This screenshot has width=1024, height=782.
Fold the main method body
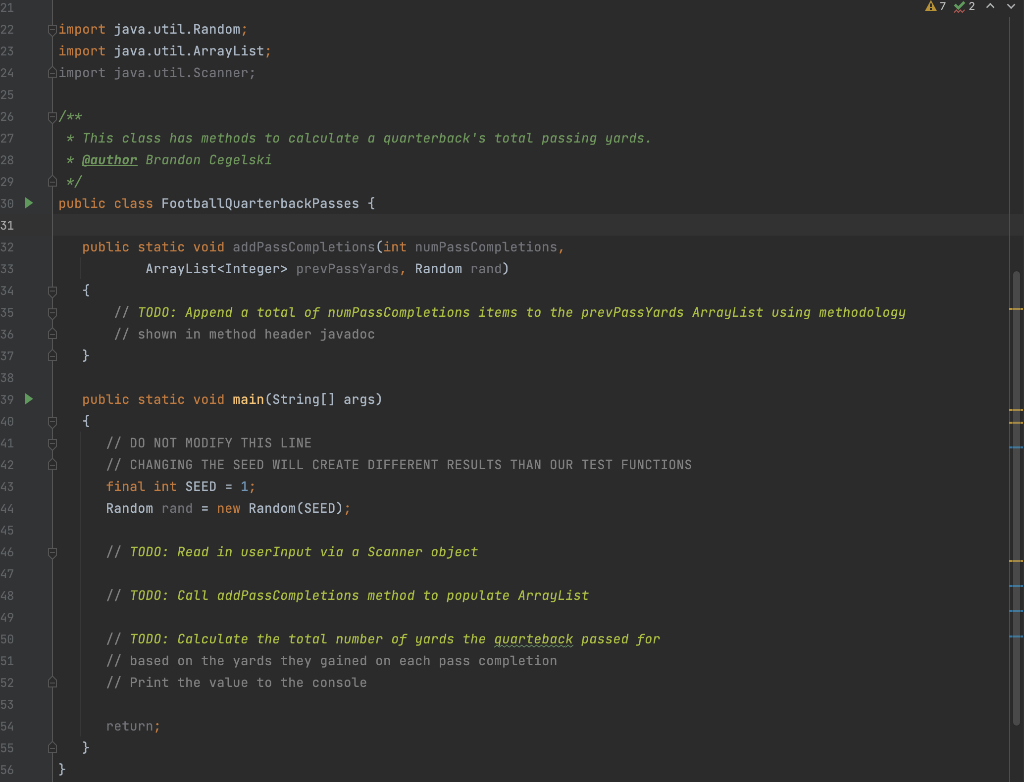coord(50,421)
